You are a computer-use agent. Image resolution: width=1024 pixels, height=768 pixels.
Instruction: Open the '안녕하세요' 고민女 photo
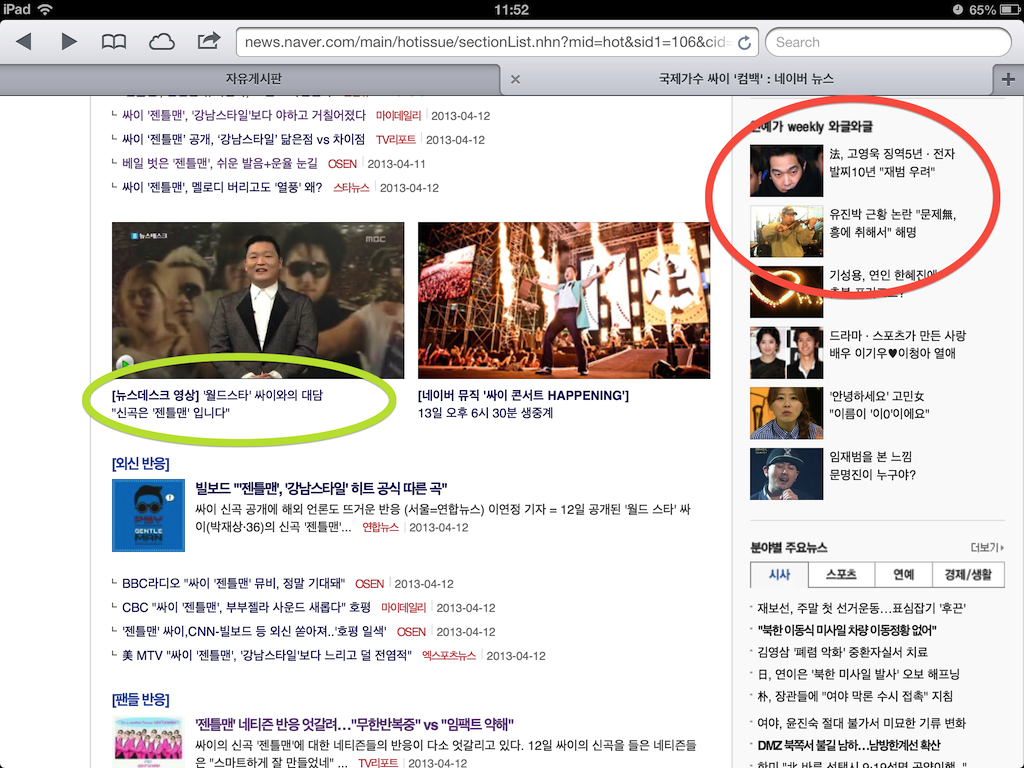[x=786, y=413]
